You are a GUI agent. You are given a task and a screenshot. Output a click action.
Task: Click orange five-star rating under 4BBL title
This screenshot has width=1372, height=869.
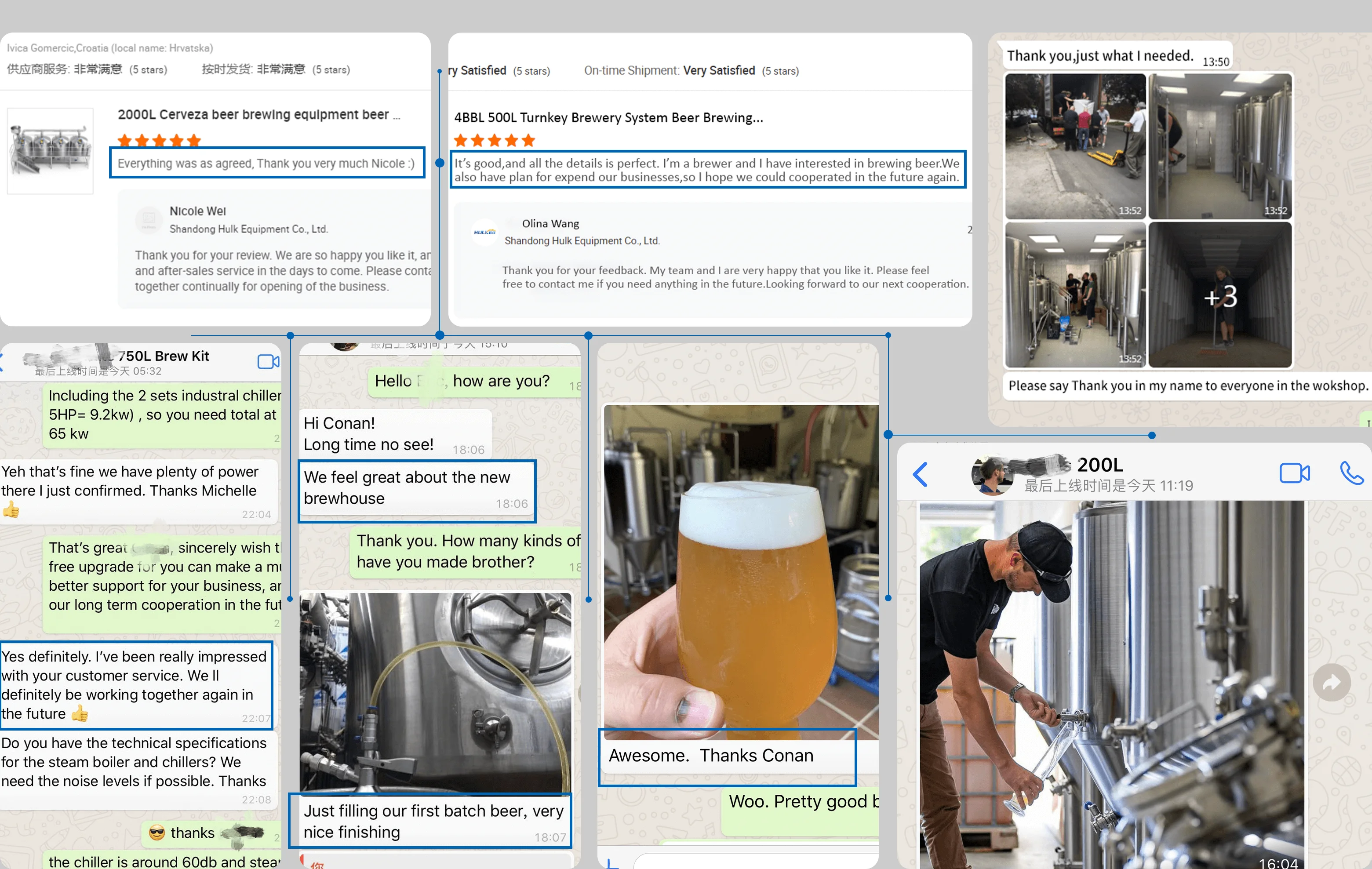pyautogui.click(x=494, y=140)
